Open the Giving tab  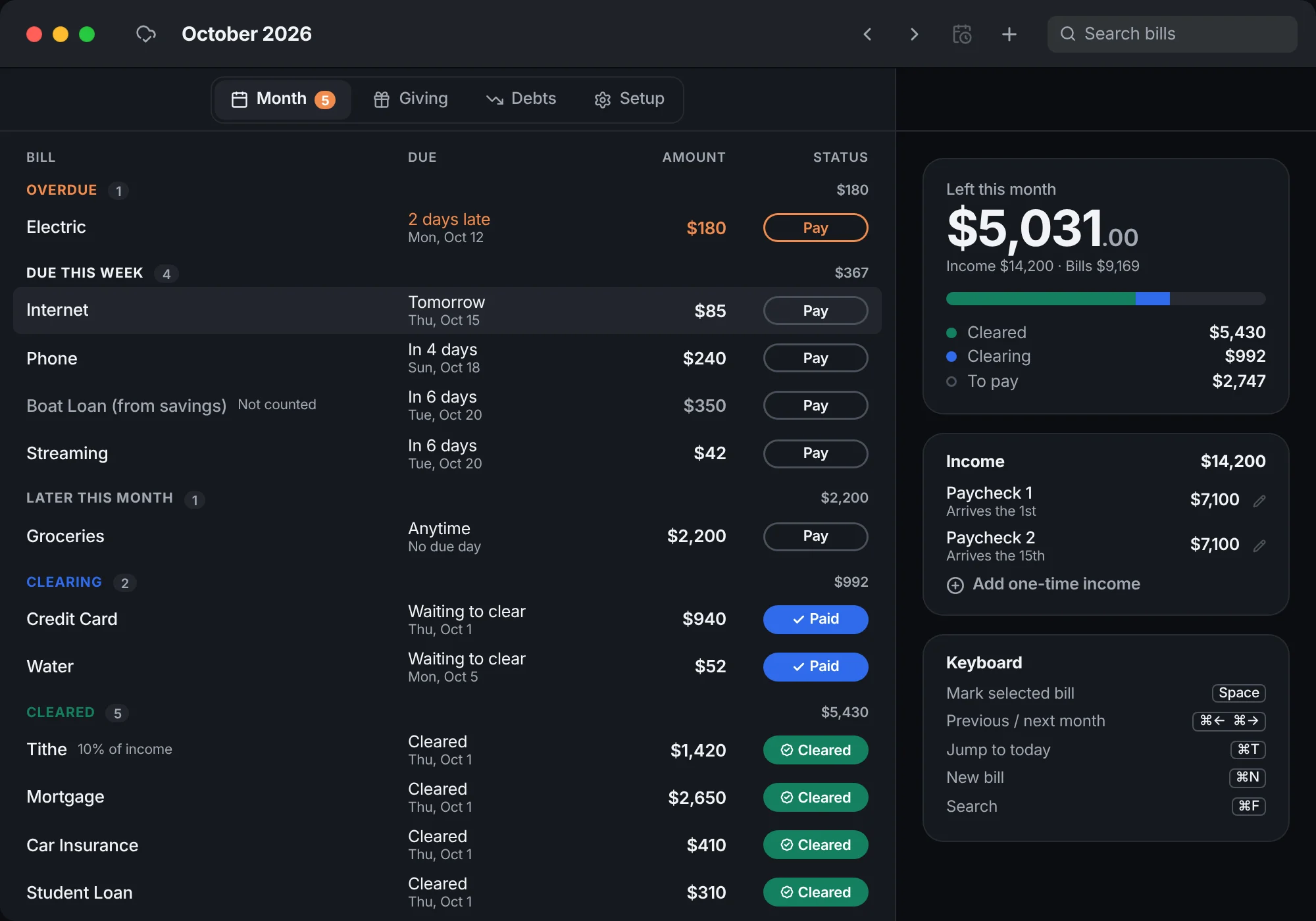pos(411,99)
